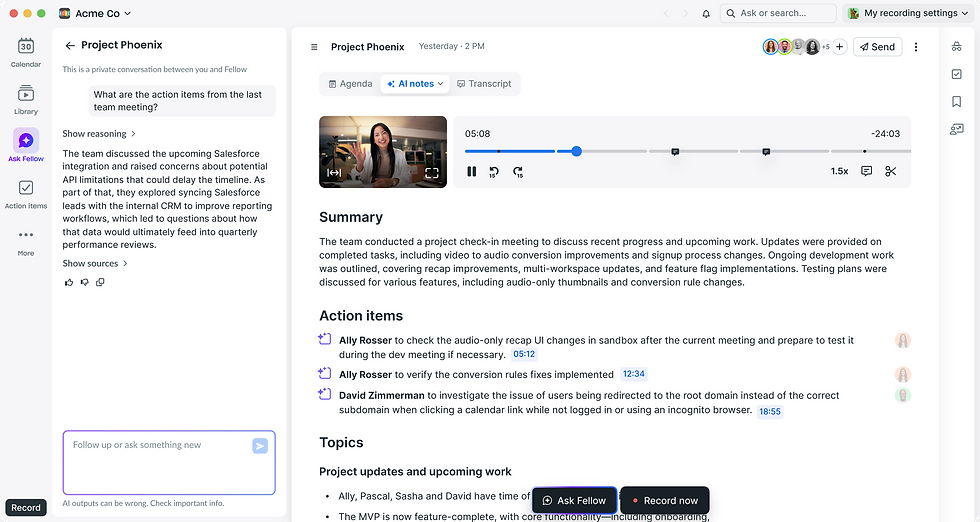Add an attendee with the plus icon
Screen dimensions: 980x522
[839, 47]
